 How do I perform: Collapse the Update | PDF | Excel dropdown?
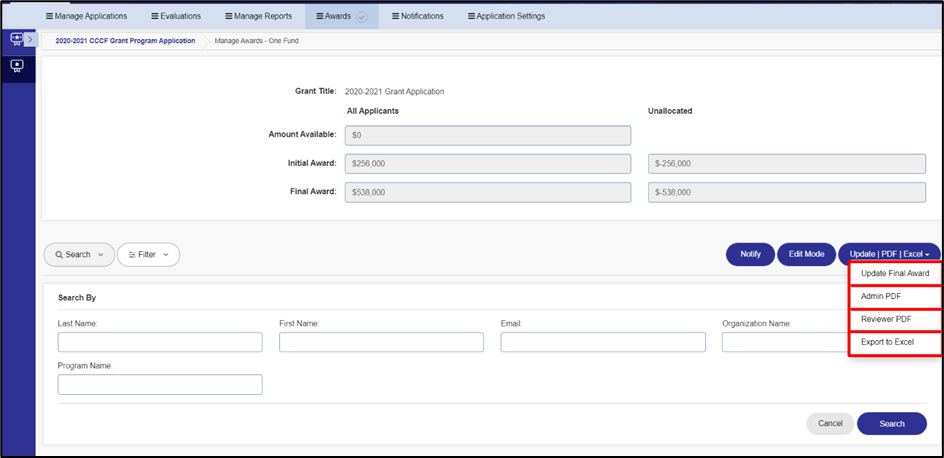point(889,254)
